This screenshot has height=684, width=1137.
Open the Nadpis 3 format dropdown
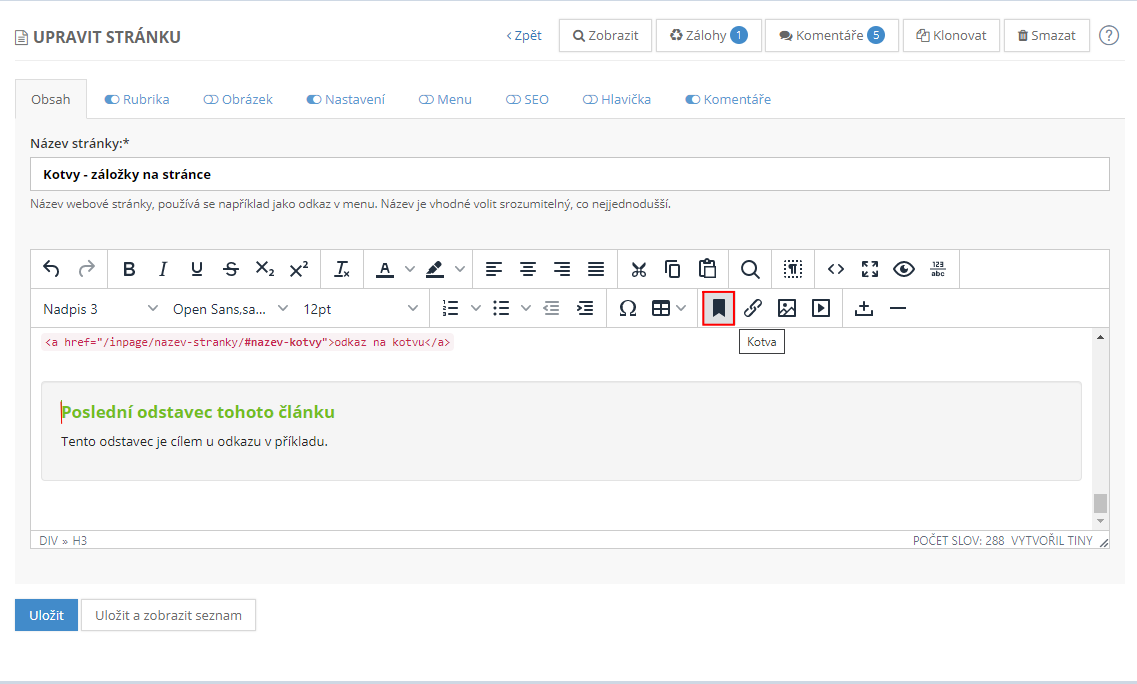coord(100,308)
